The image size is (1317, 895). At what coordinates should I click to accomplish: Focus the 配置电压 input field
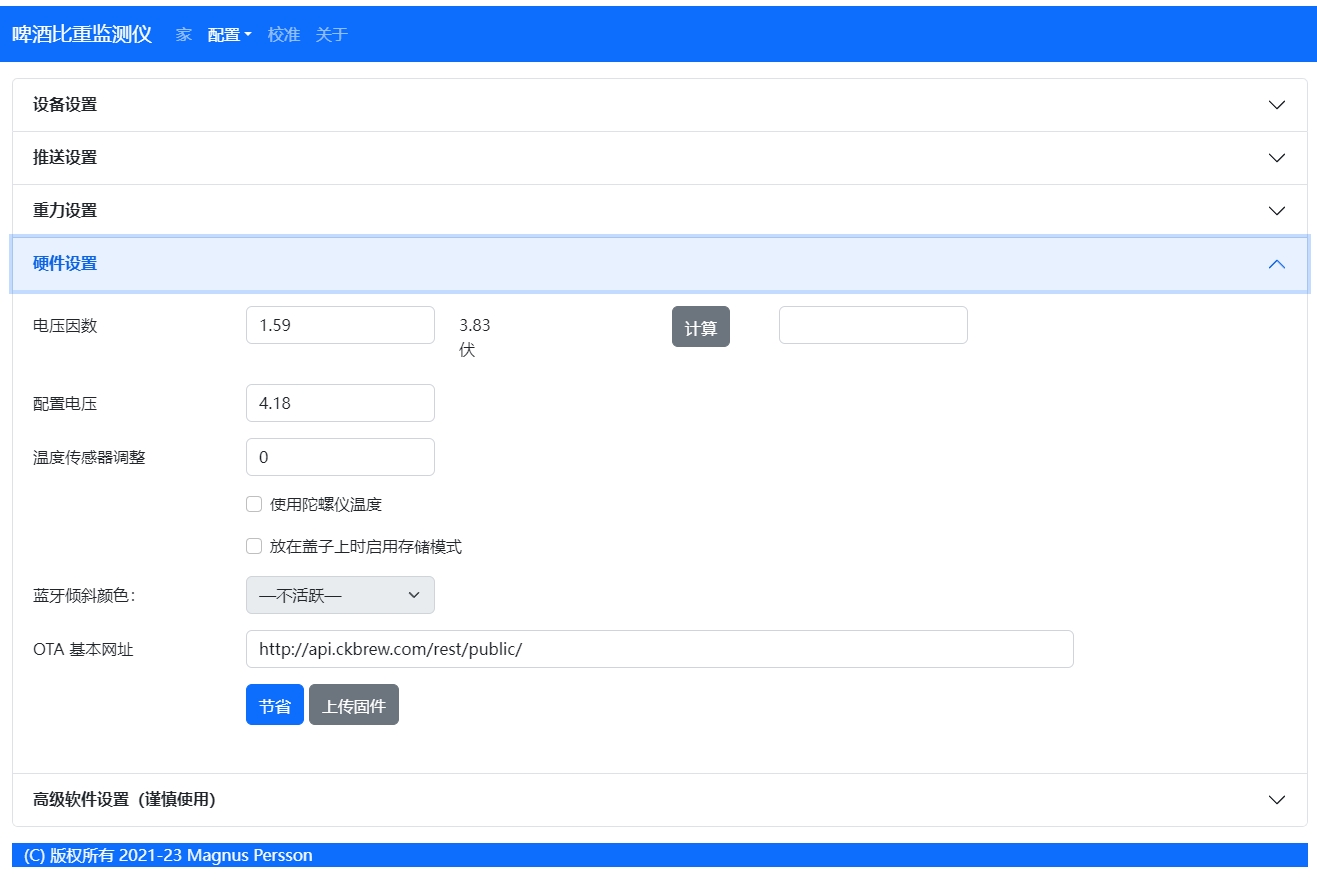(x=340, y=403)
